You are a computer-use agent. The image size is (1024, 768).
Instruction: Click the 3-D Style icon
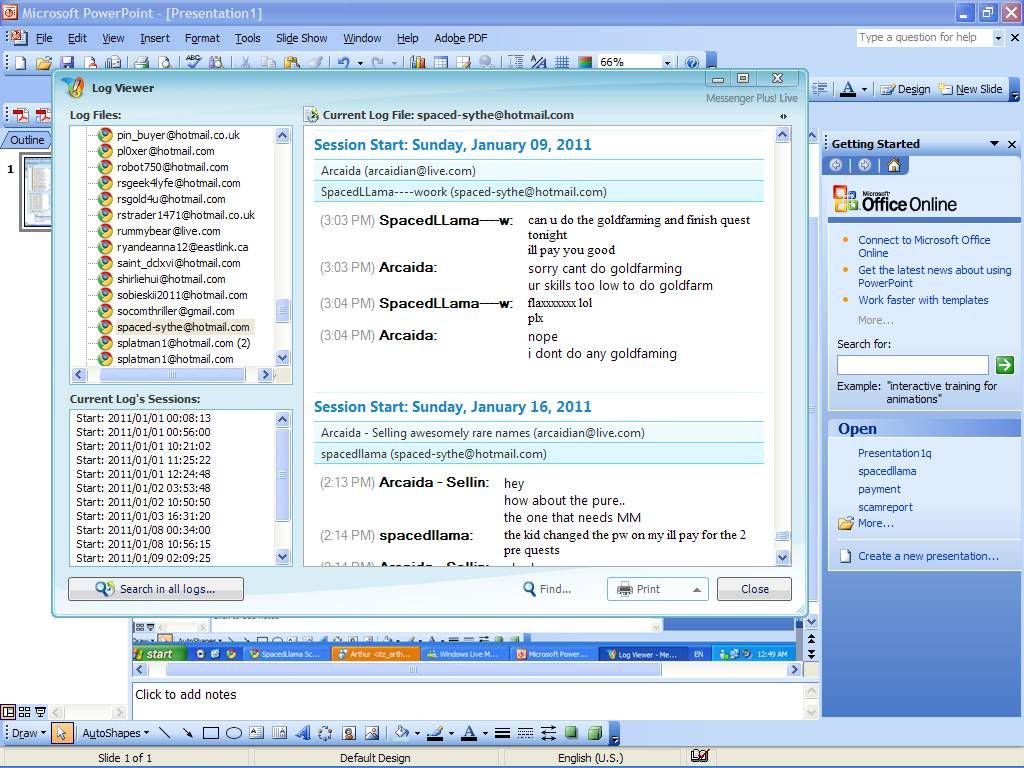click(594, 733)
